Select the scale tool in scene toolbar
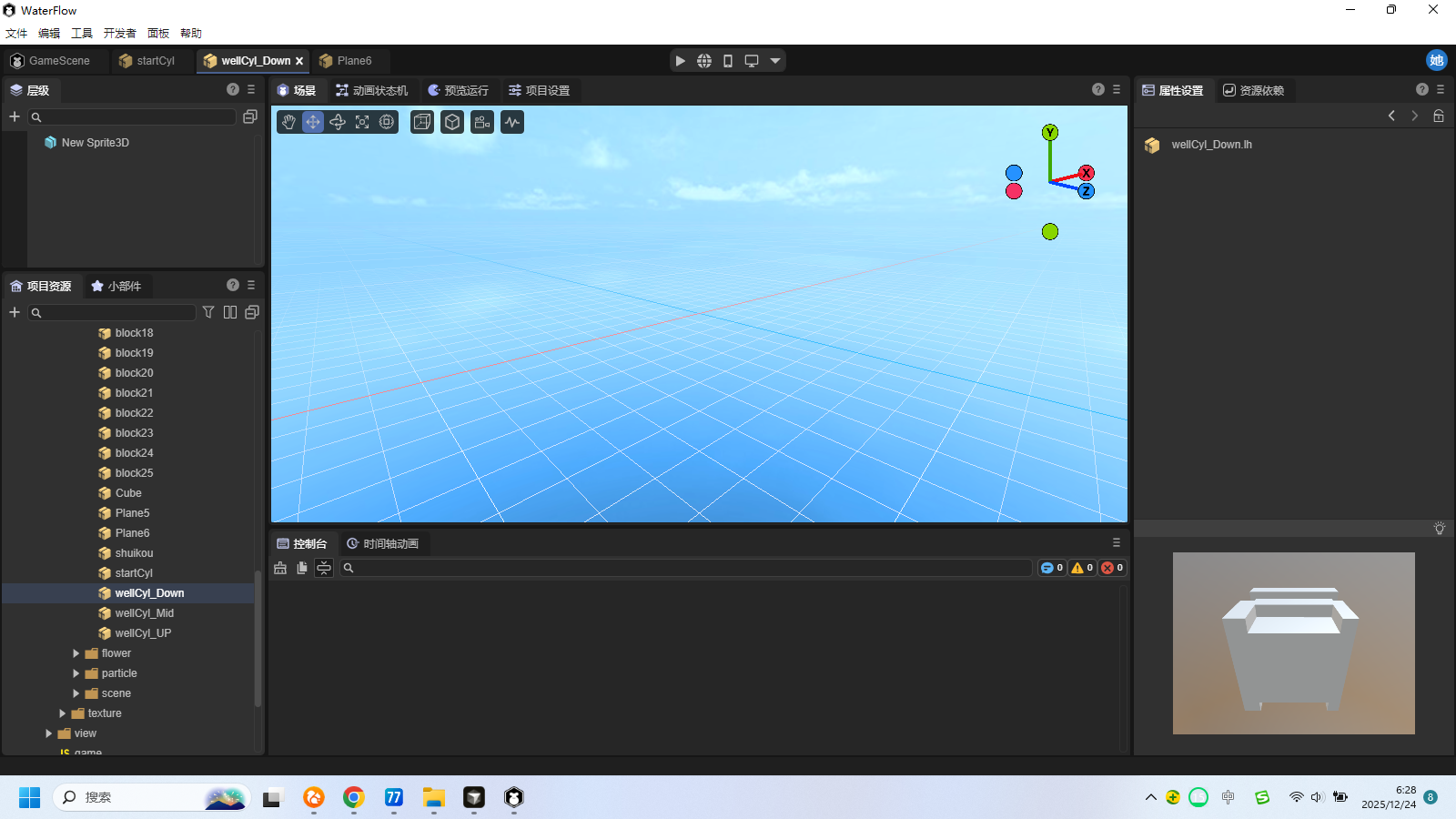This screenshot has width=1456, height=819. pyautogui.click(x=362, y=122)
